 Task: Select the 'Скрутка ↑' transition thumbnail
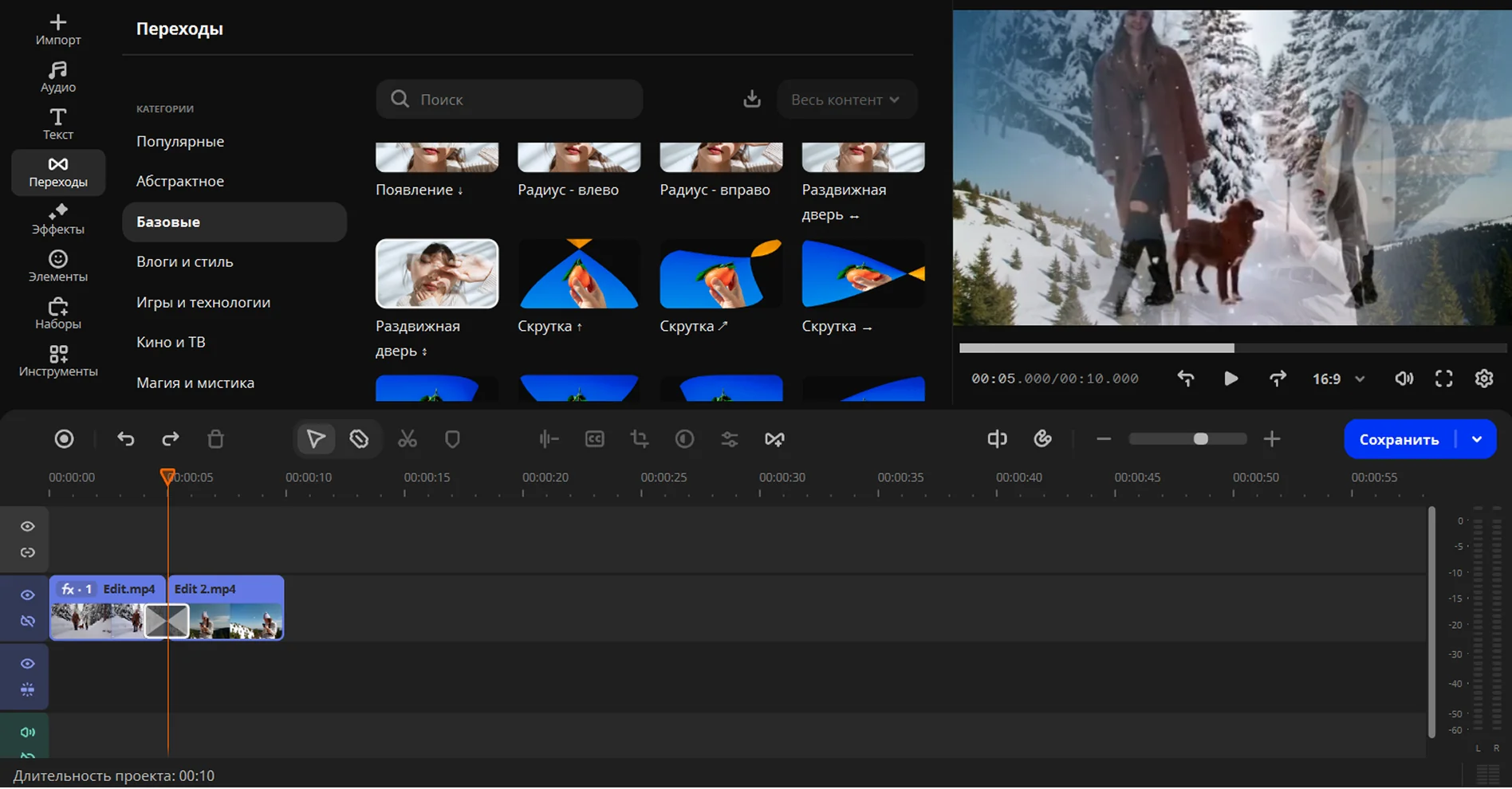(579, 274)
